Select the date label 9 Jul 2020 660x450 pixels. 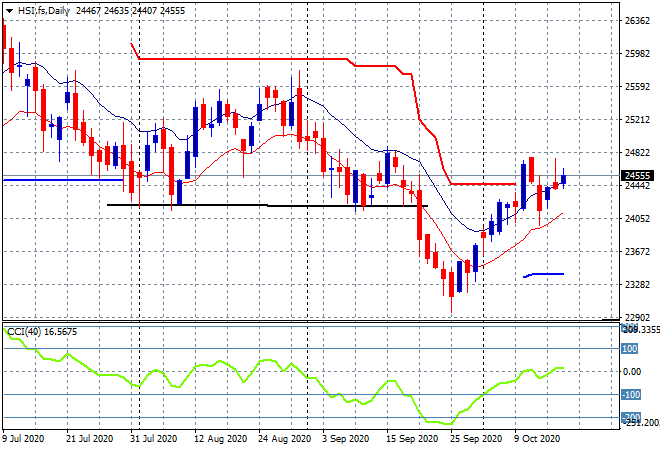(x=23, y=439)
